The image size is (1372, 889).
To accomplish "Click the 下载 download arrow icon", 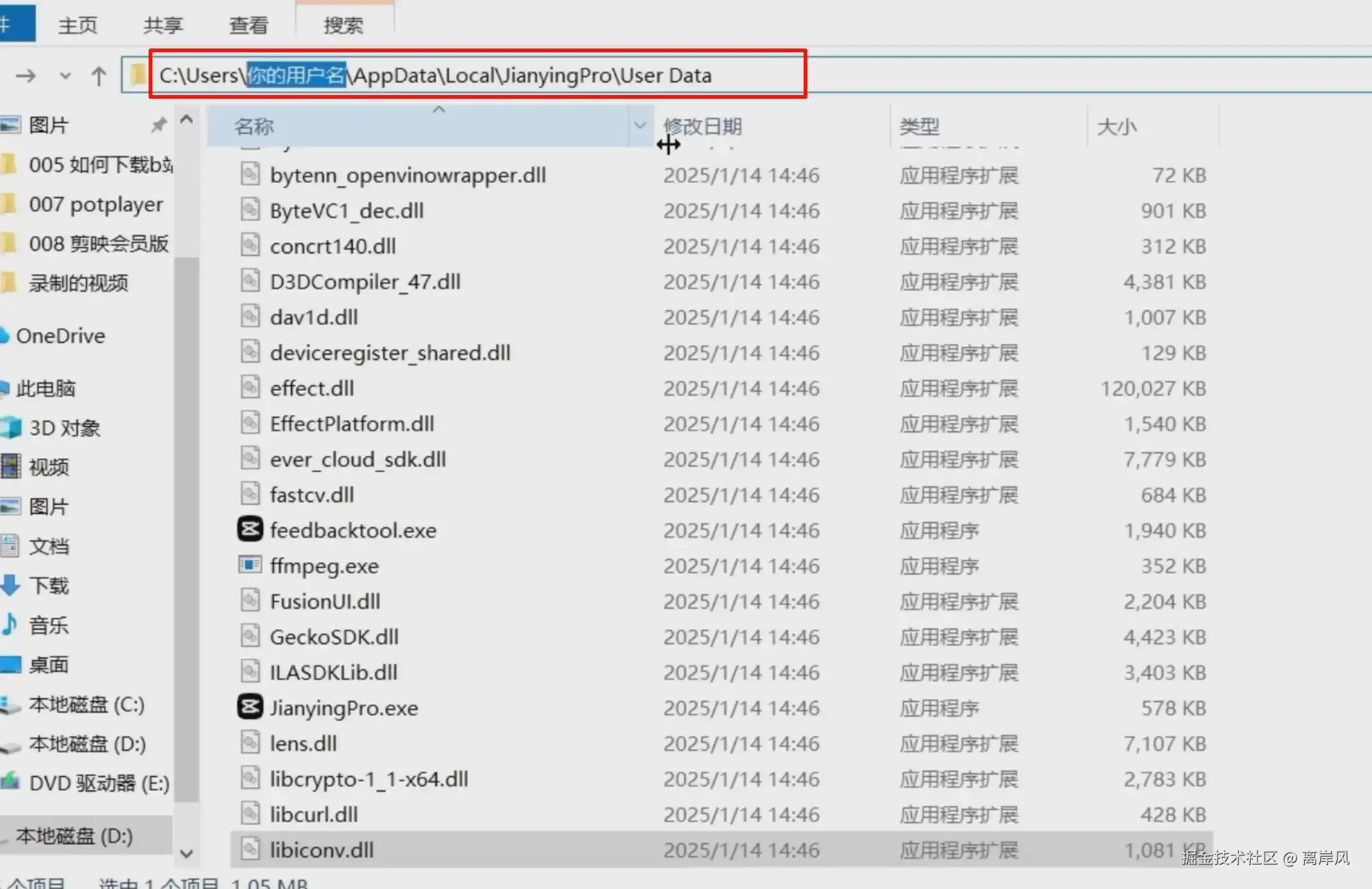I will 10,585.
